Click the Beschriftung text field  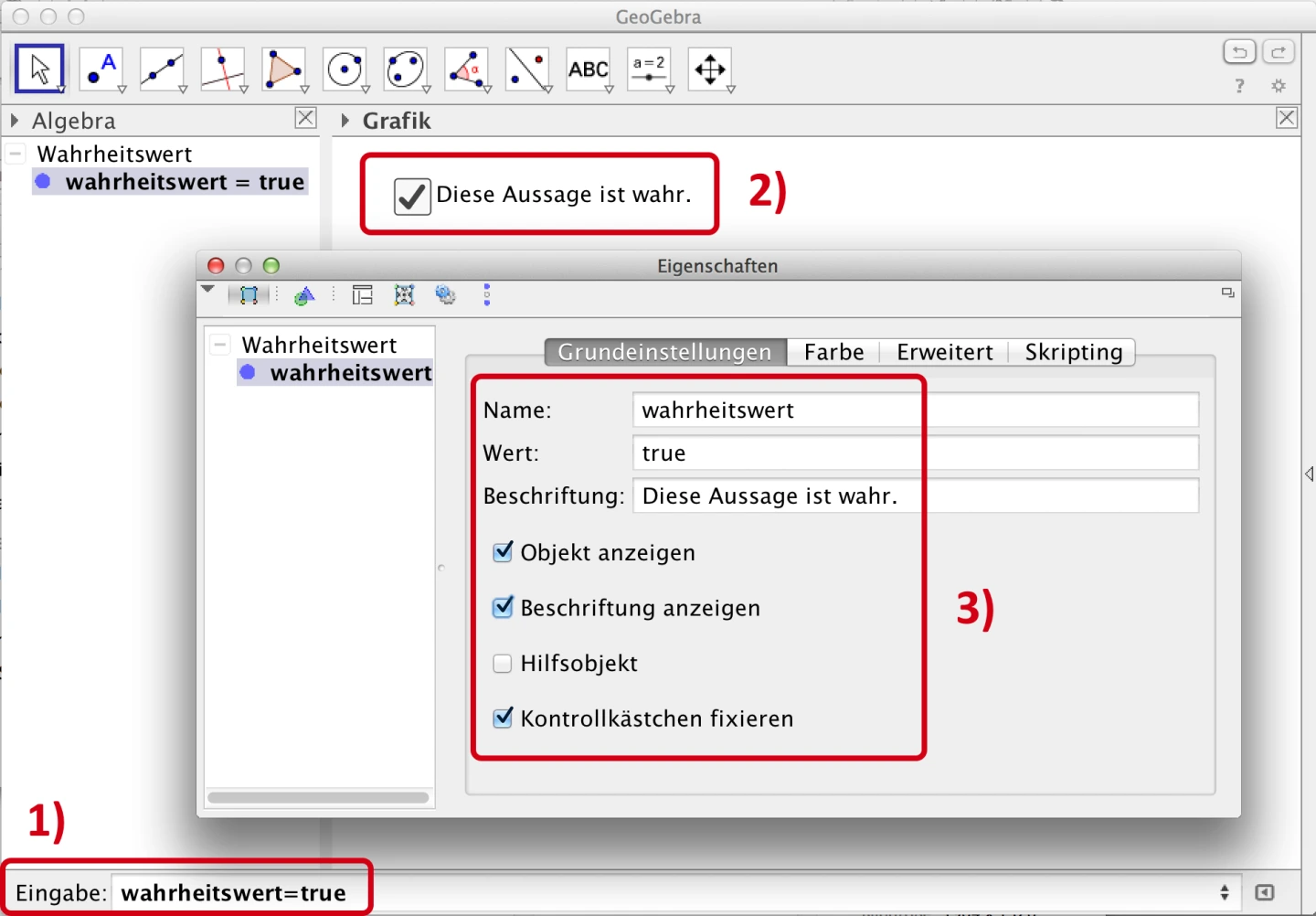point(915,496)
